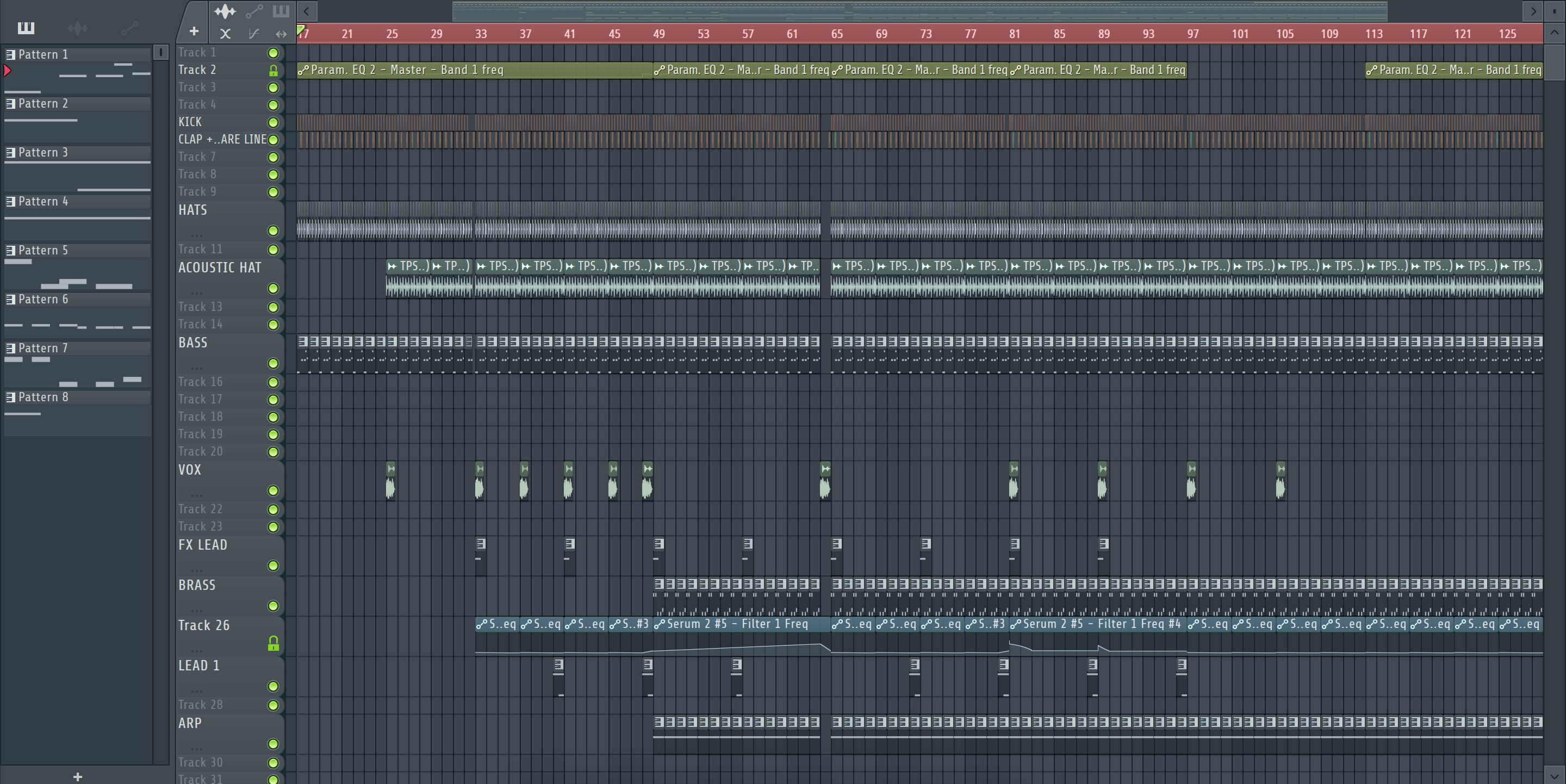This screenshot has width=1566, height=784.
Task: Mute the CLAP + SNARE LINE track
Action: click(274, 140)
